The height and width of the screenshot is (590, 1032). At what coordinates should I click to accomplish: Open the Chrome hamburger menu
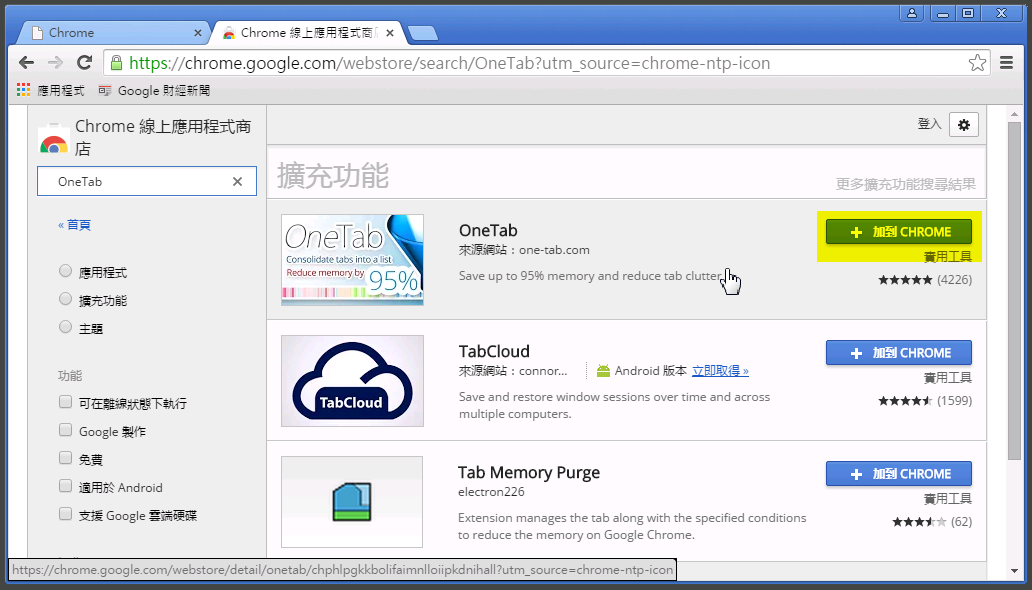point(1006,63)
